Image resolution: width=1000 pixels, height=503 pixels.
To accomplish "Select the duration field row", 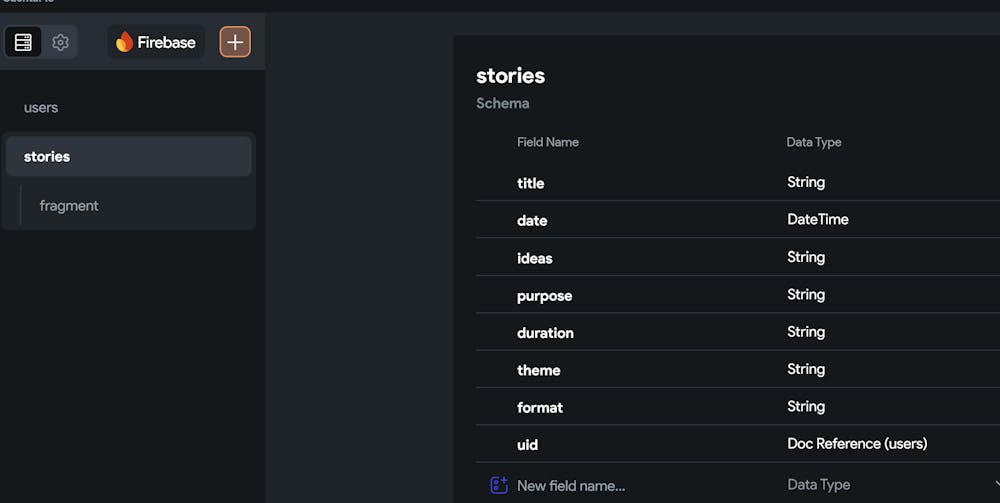I will 545,333.
